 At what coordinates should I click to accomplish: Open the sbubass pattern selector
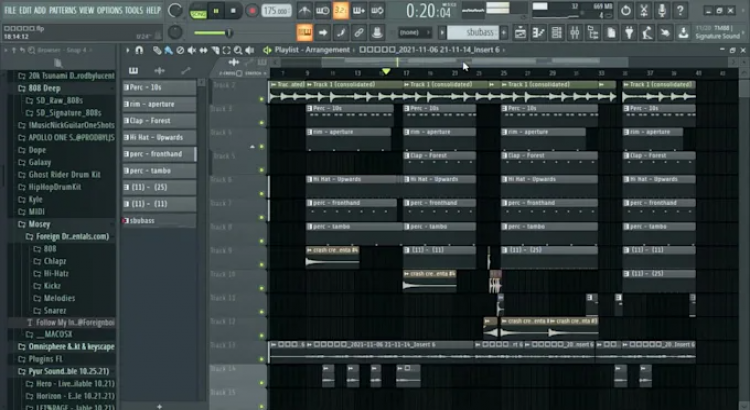[x=474, y=33]
